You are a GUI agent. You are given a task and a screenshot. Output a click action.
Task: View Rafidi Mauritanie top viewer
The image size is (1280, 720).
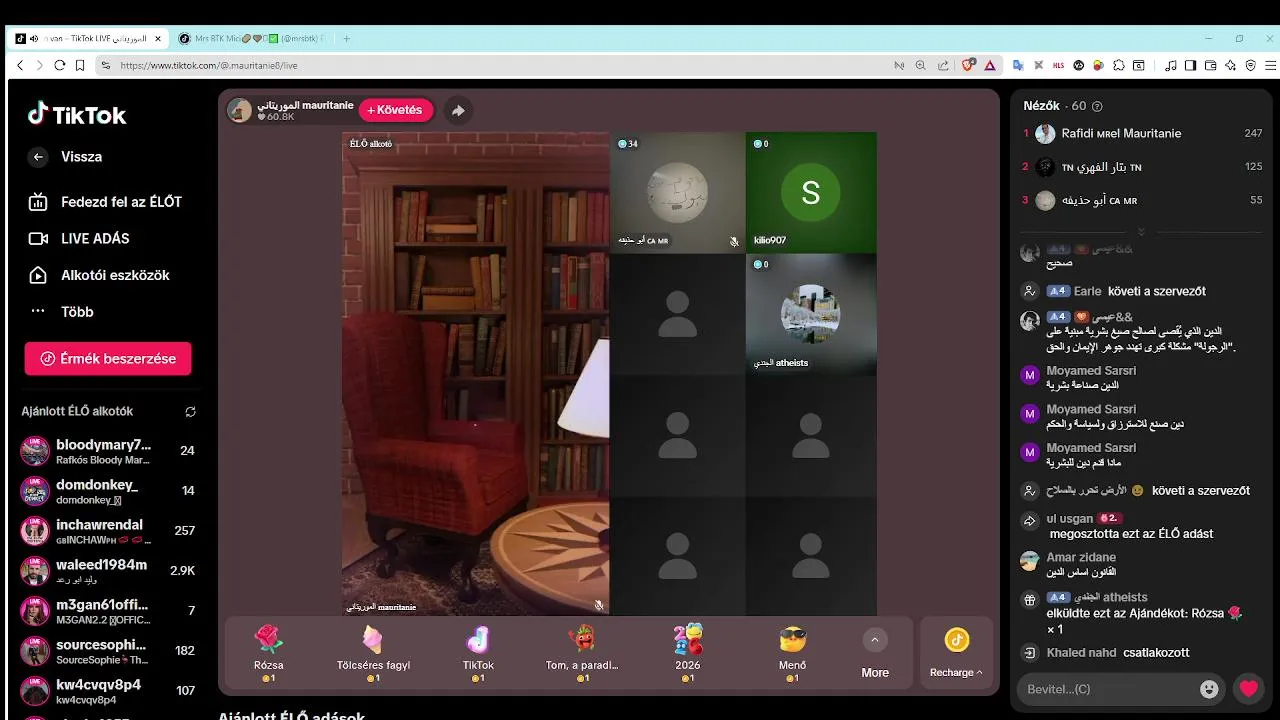click(1141, 134)
